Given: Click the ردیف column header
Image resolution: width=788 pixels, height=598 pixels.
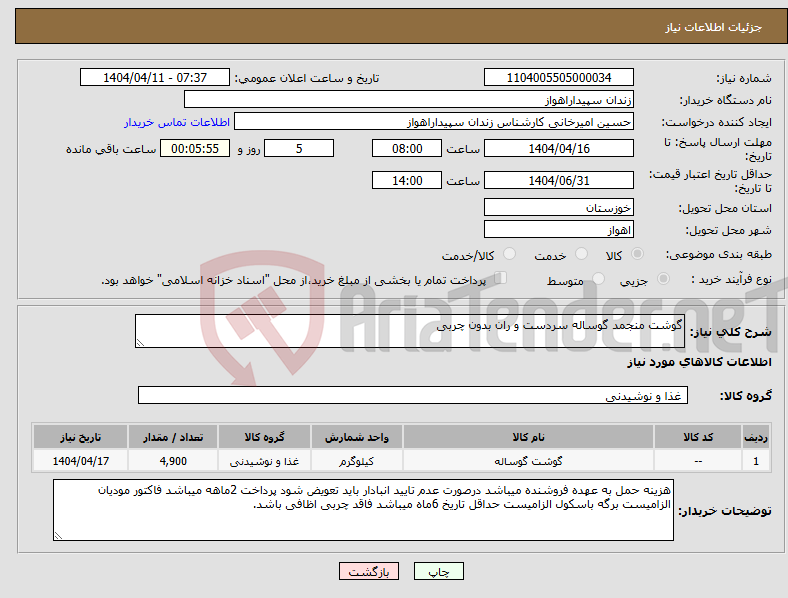Looking at the screenshot, I should tap(756, 437).
